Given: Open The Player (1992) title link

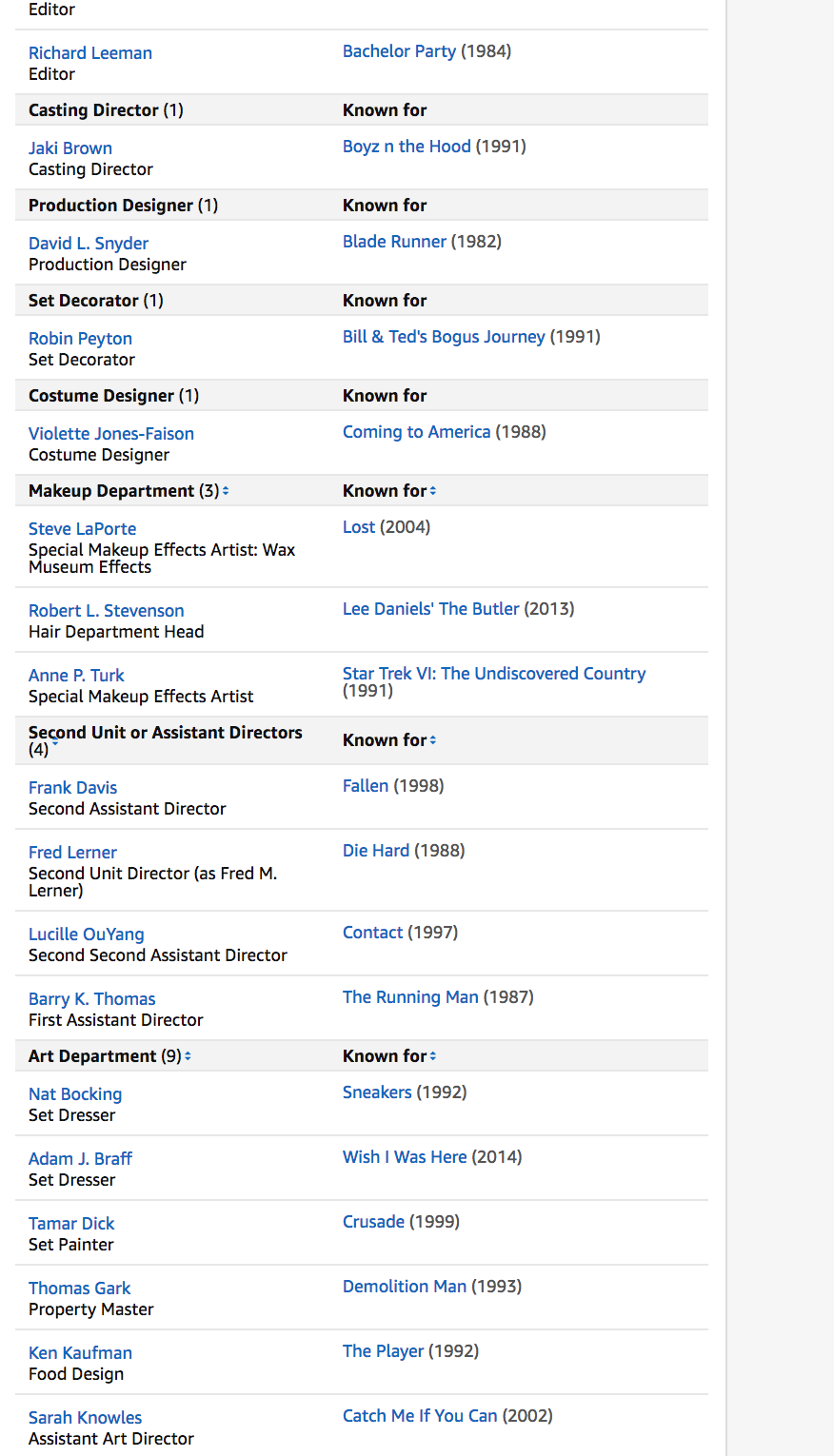Looking at the screenshot, I should (383, 1351).
